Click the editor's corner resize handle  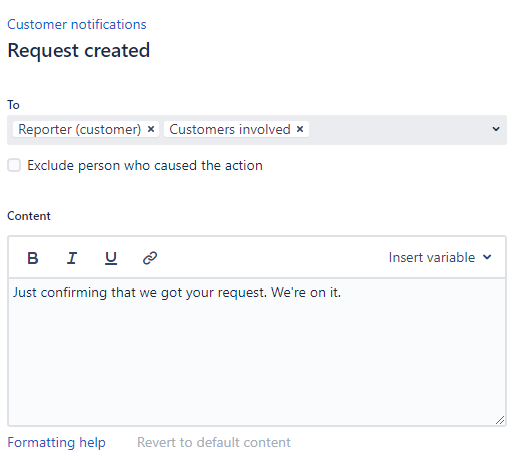click(500, 420)
